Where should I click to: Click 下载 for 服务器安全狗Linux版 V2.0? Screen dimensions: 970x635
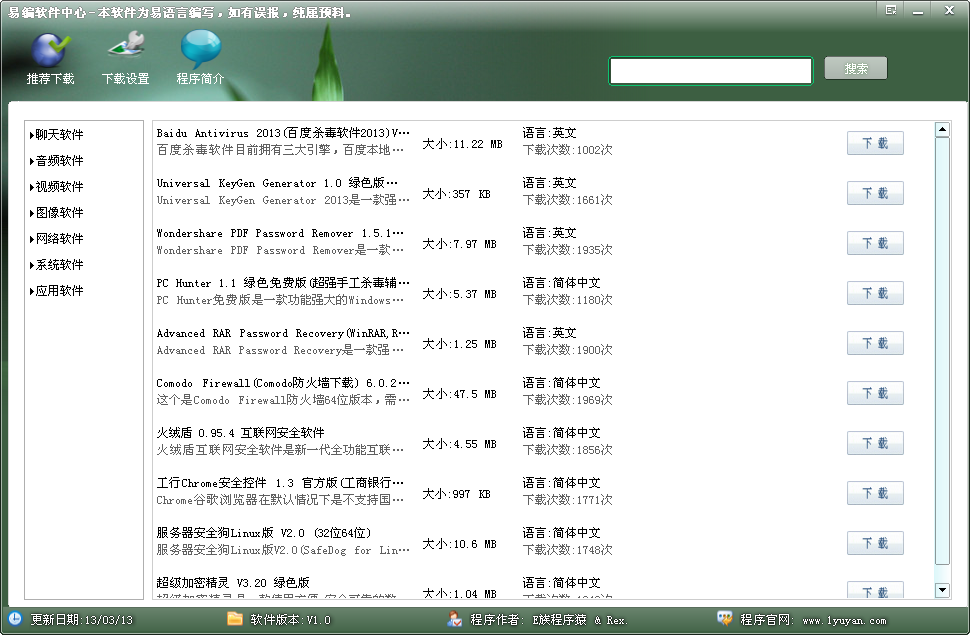(875, 543)
